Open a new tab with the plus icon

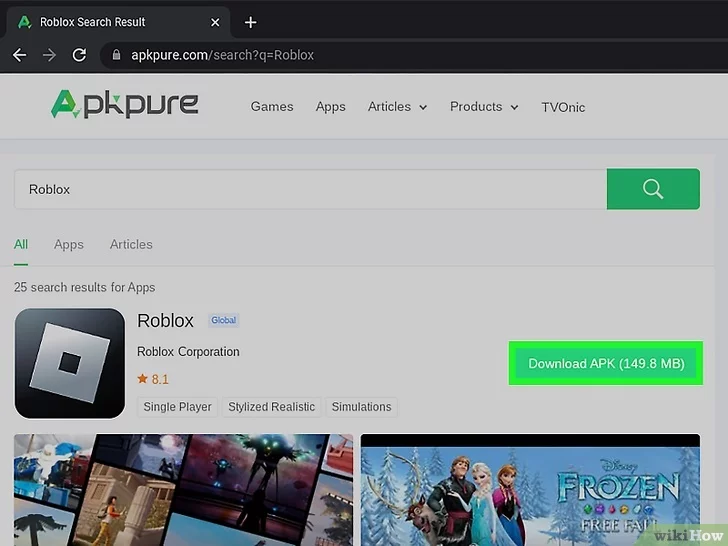(251, 22)
